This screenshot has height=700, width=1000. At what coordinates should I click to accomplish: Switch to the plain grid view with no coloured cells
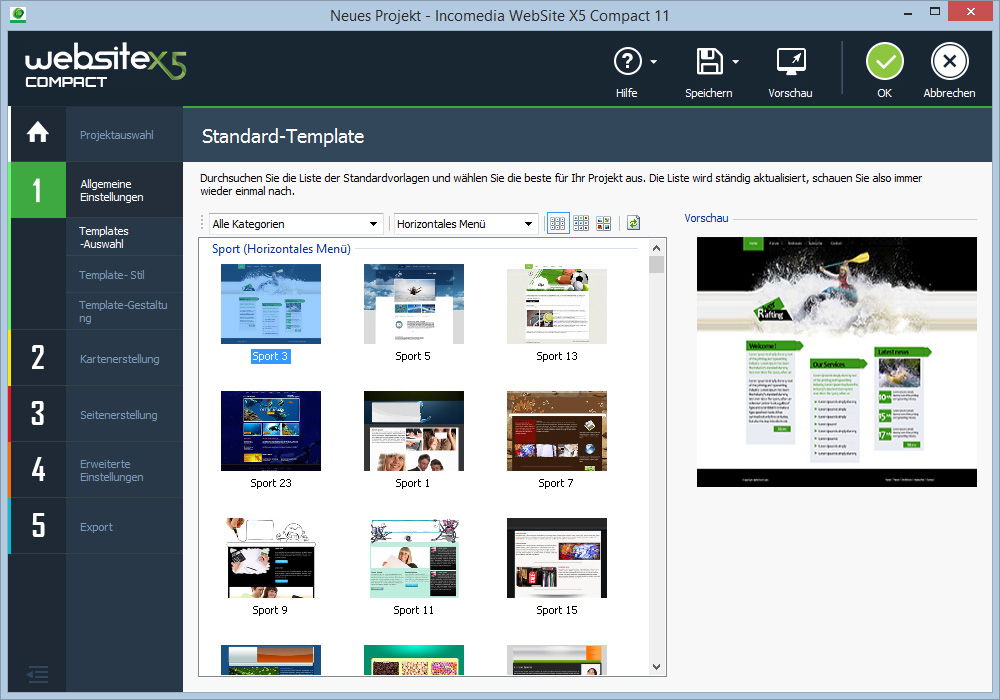point(557,223)
